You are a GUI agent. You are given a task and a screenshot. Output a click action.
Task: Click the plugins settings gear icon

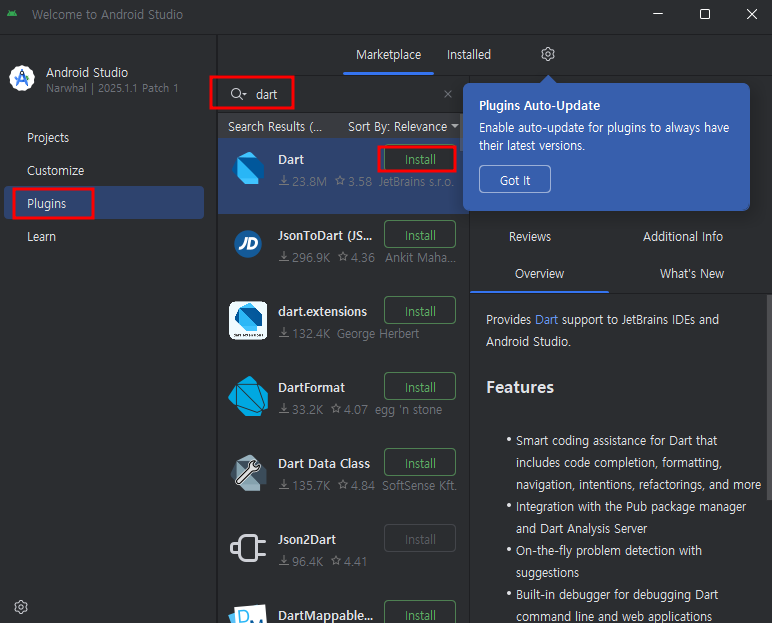(547, 54)
